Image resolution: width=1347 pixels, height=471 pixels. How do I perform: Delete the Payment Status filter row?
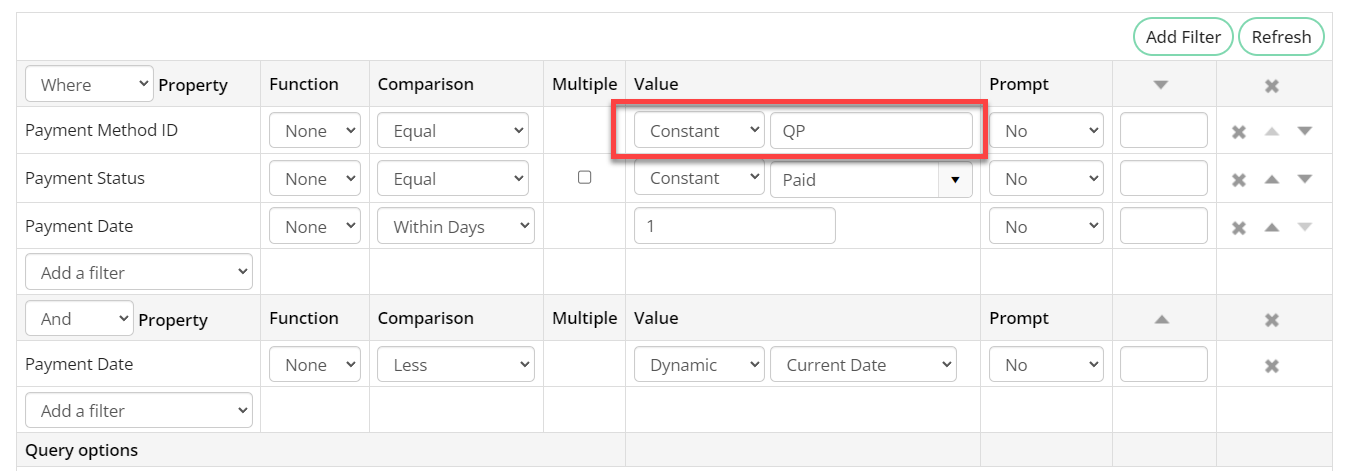(x=1238, y=180)
